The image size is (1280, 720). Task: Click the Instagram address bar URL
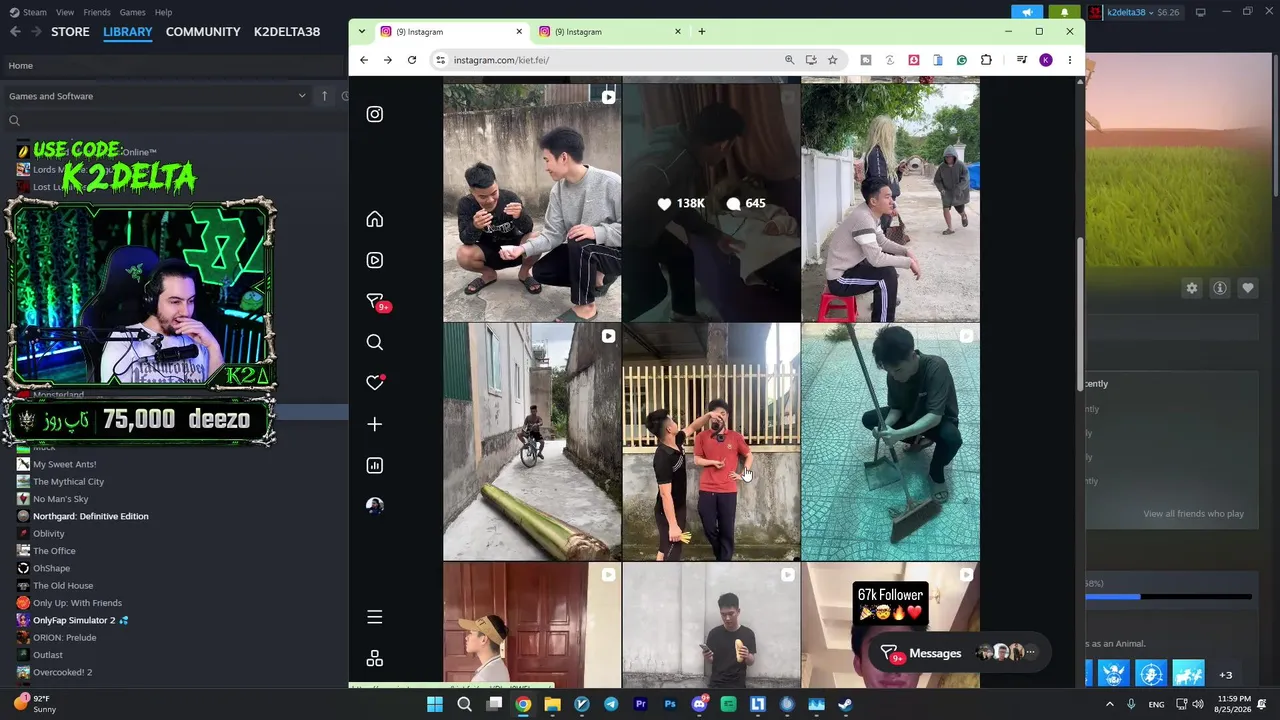click(x=501, y=60)
